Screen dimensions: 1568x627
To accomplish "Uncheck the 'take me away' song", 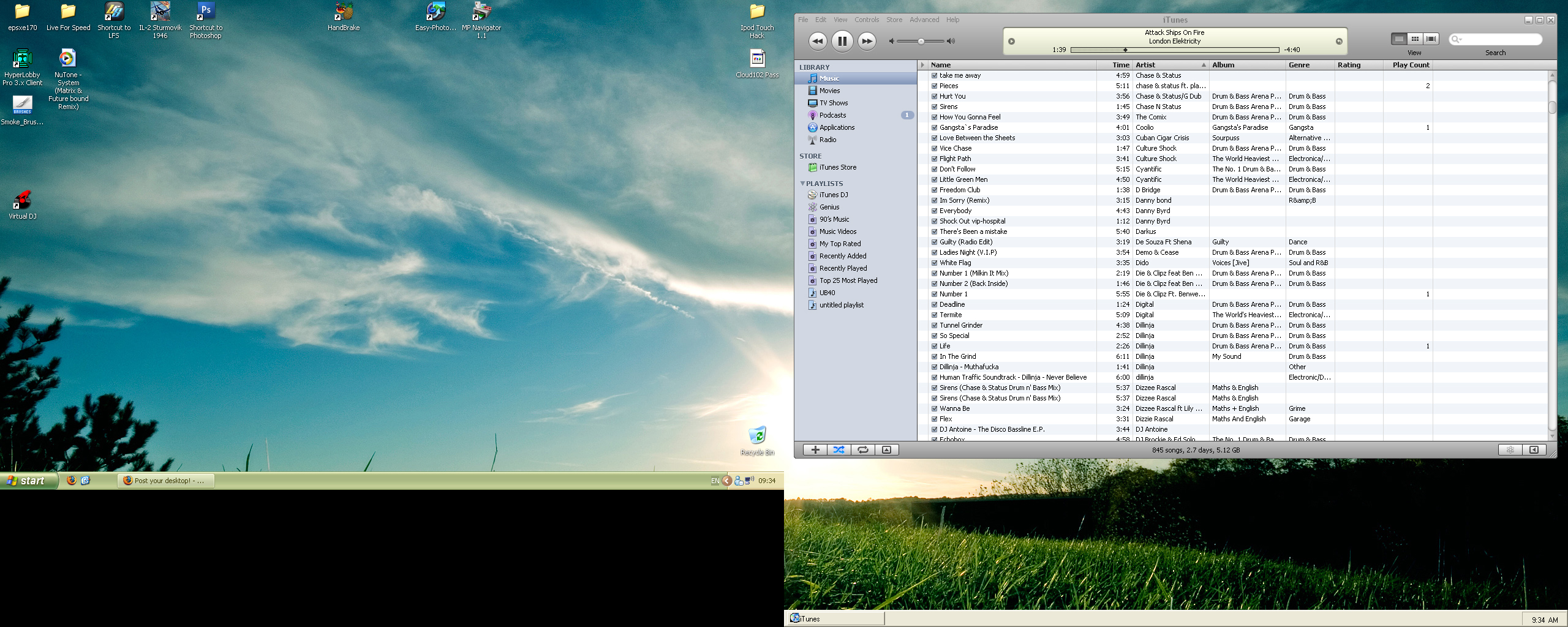I will 935,76.
